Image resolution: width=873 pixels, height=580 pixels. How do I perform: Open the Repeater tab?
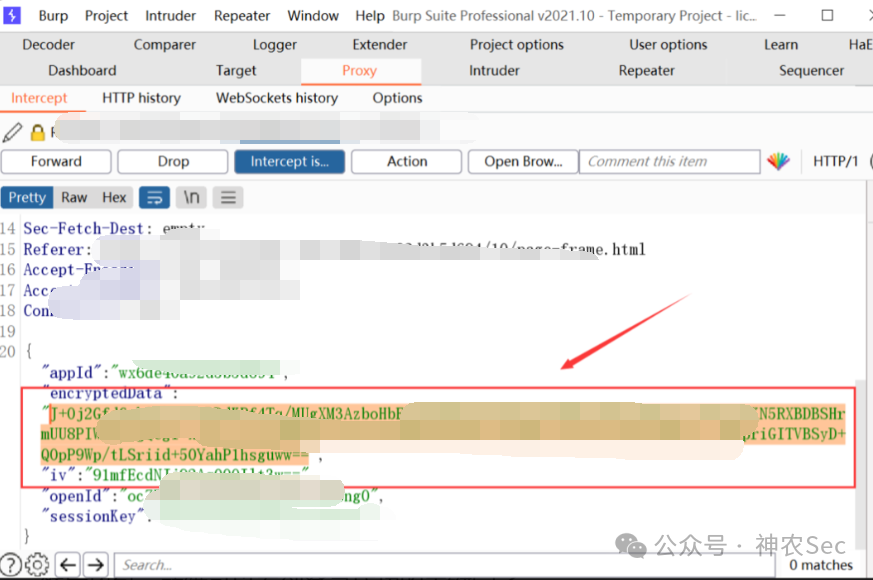[646, 71]
